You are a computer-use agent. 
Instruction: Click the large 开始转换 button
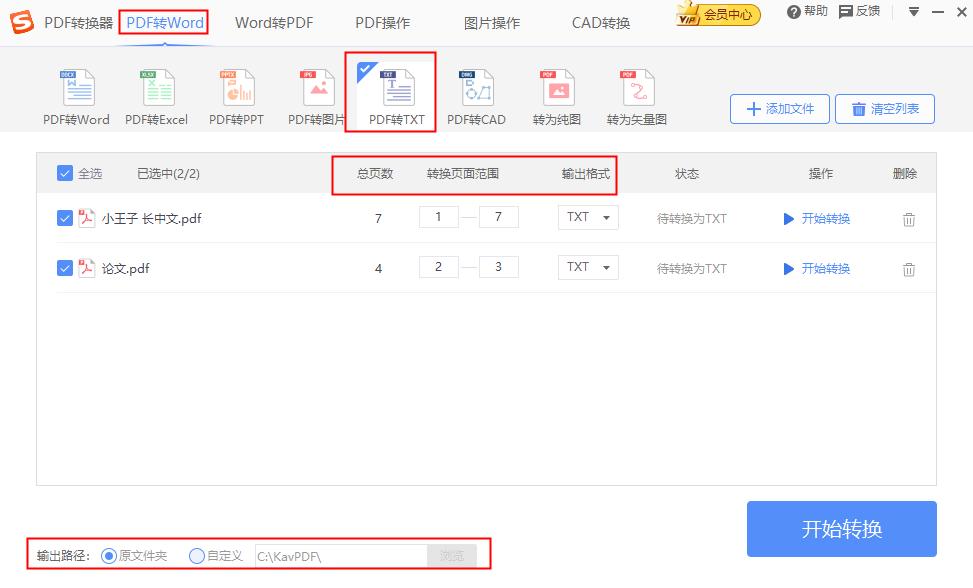click(841, 529)
